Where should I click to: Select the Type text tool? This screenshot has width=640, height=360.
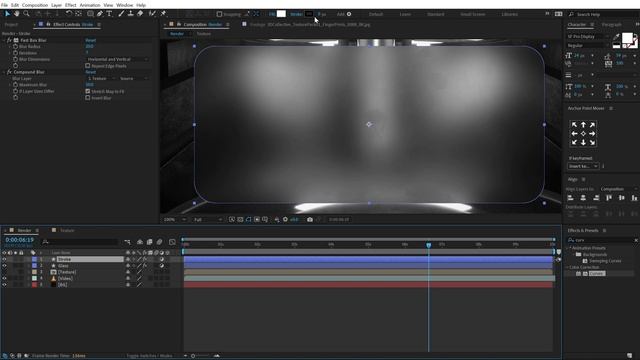coord(109,14)
